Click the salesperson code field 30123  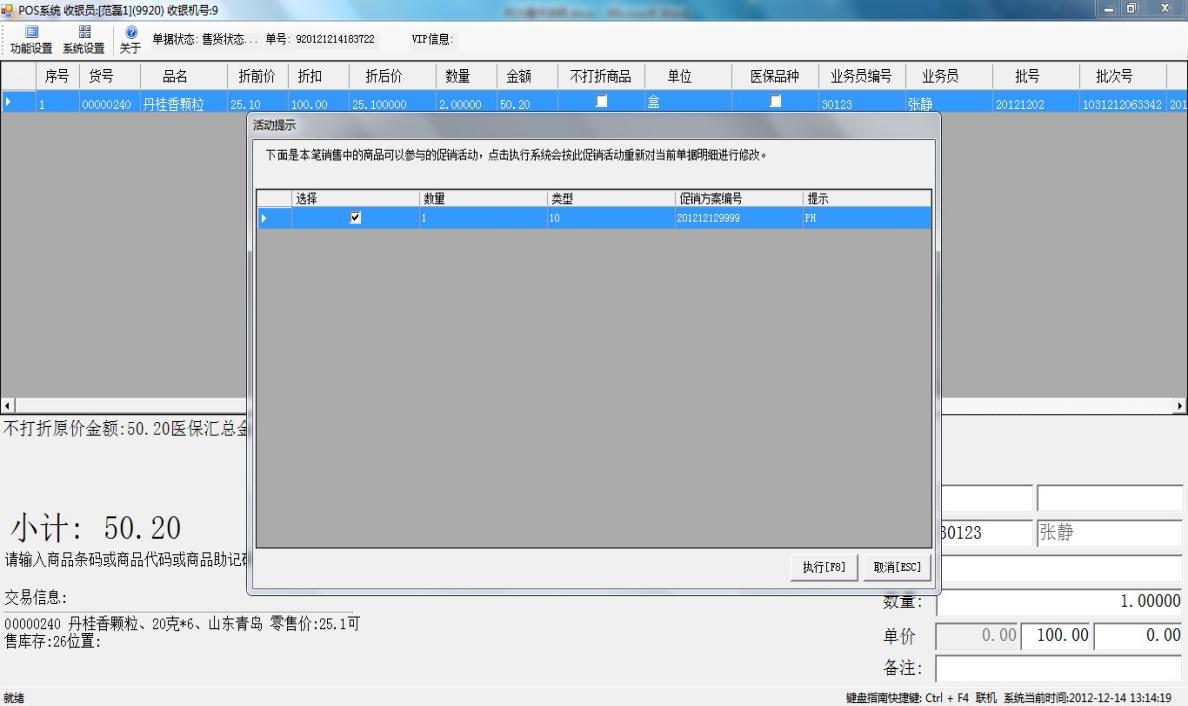(x=985, y=533)
